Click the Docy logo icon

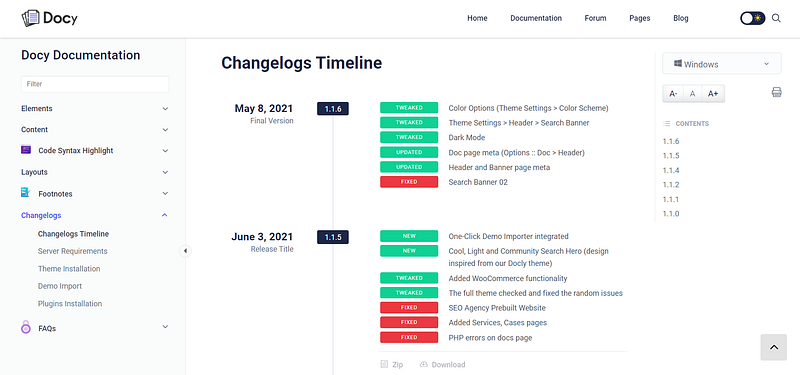(x=30, y=18)
